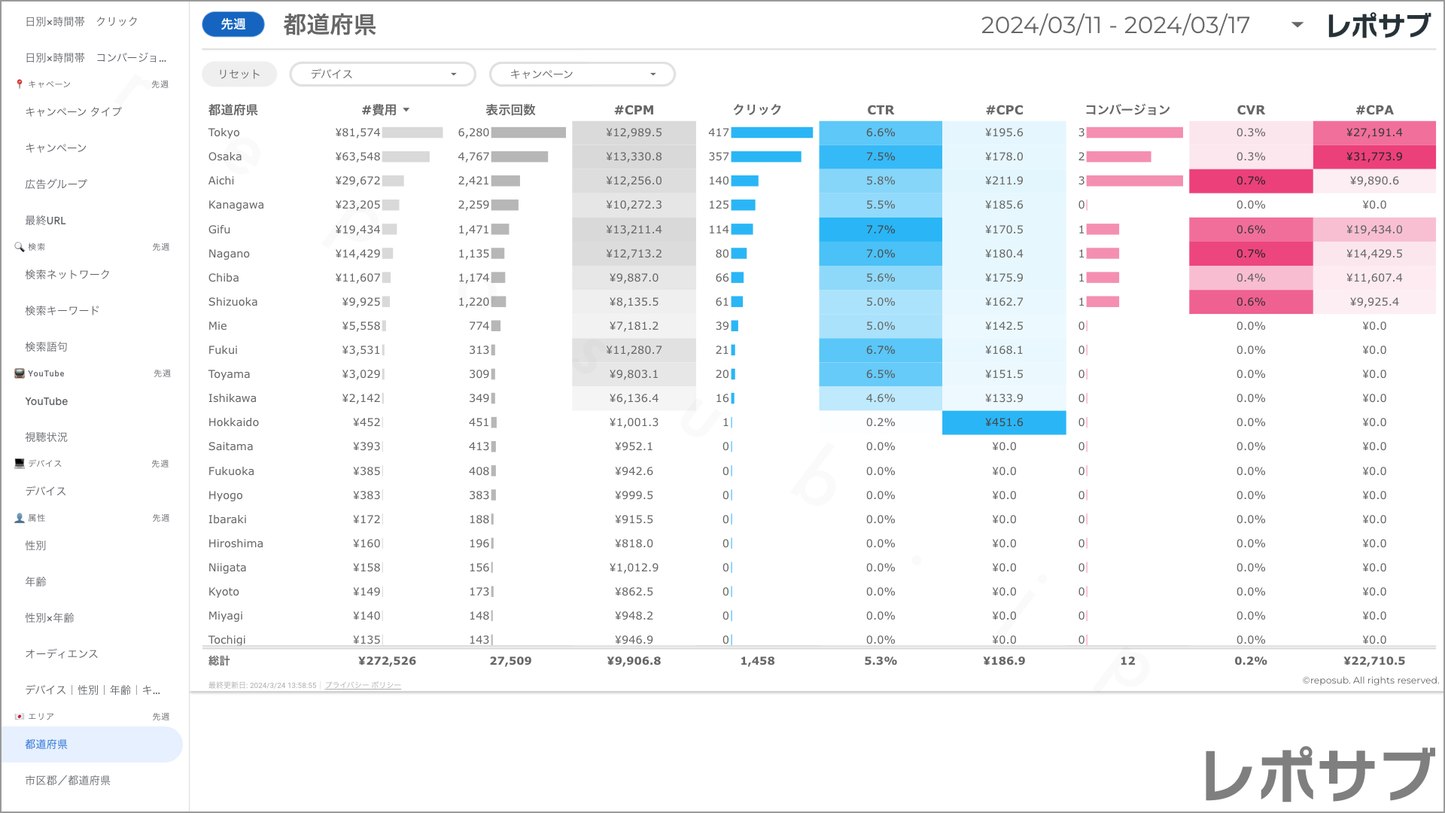
Task: Select the 性別×年齢 sidebar item
Action: [49, 618]
